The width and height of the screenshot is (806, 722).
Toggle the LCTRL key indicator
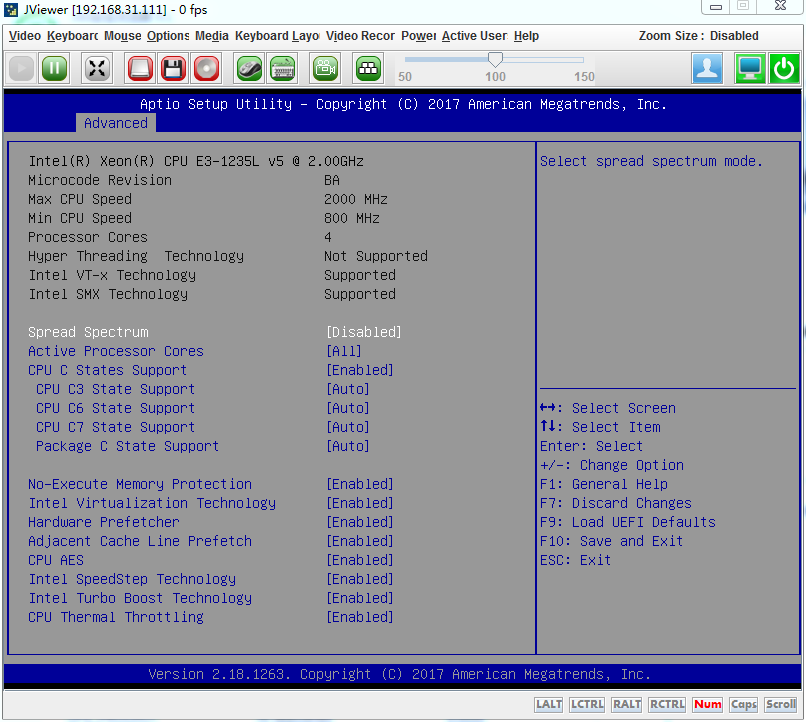587,704
